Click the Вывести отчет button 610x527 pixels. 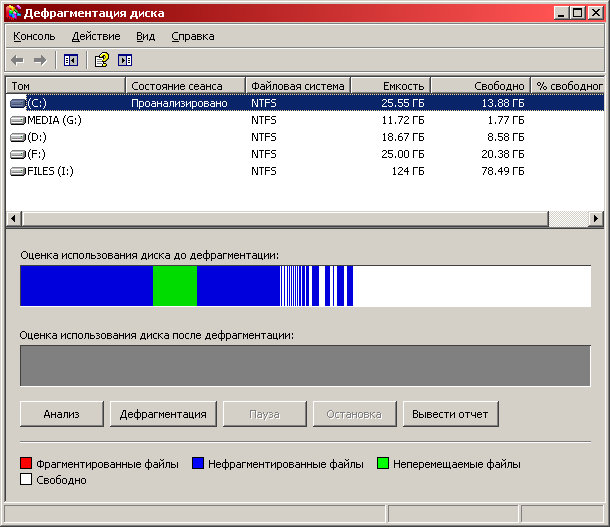[450, 414]
